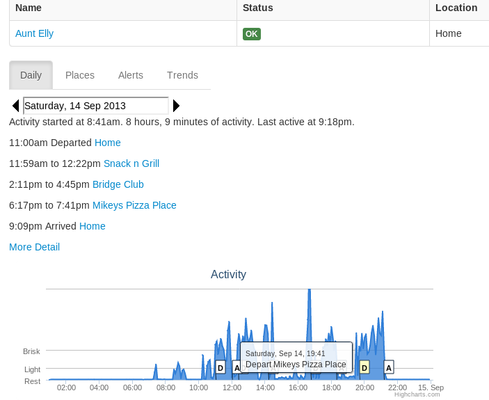Open the Mikeys Pizza Place link
489x400 pixels.
tap(134, 205)
